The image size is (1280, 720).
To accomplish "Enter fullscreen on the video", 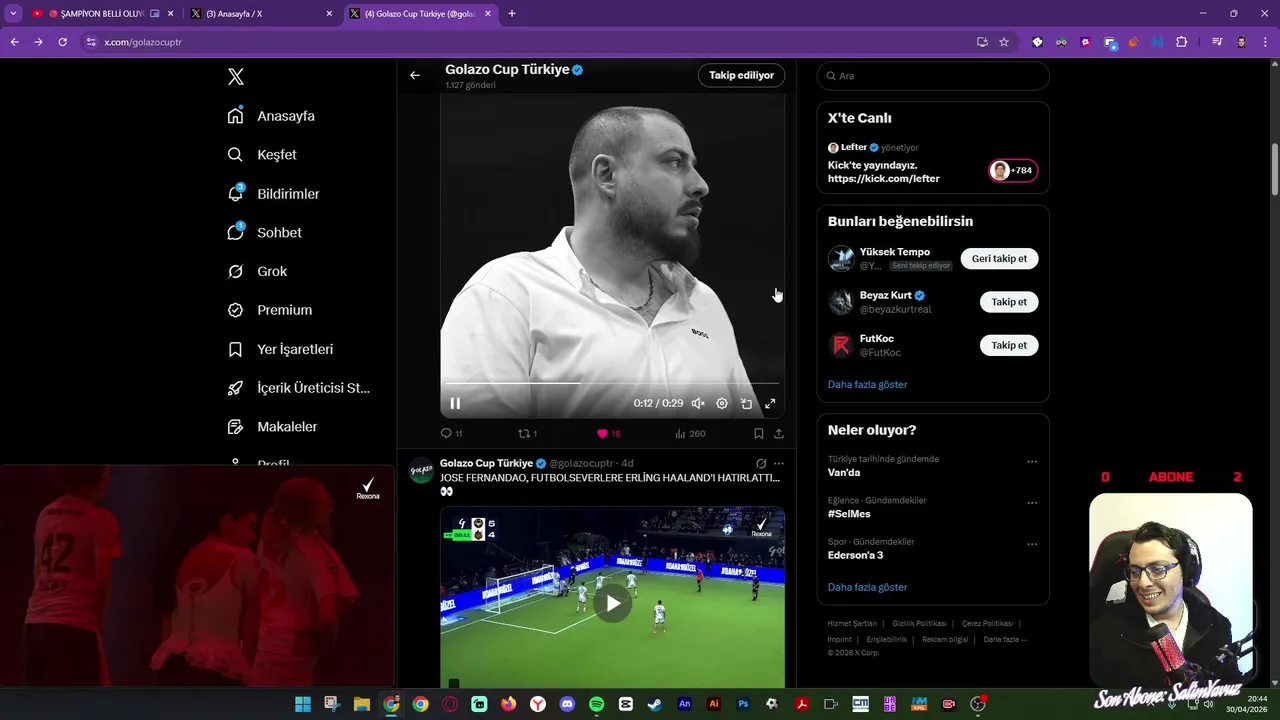I will [770, 403].
